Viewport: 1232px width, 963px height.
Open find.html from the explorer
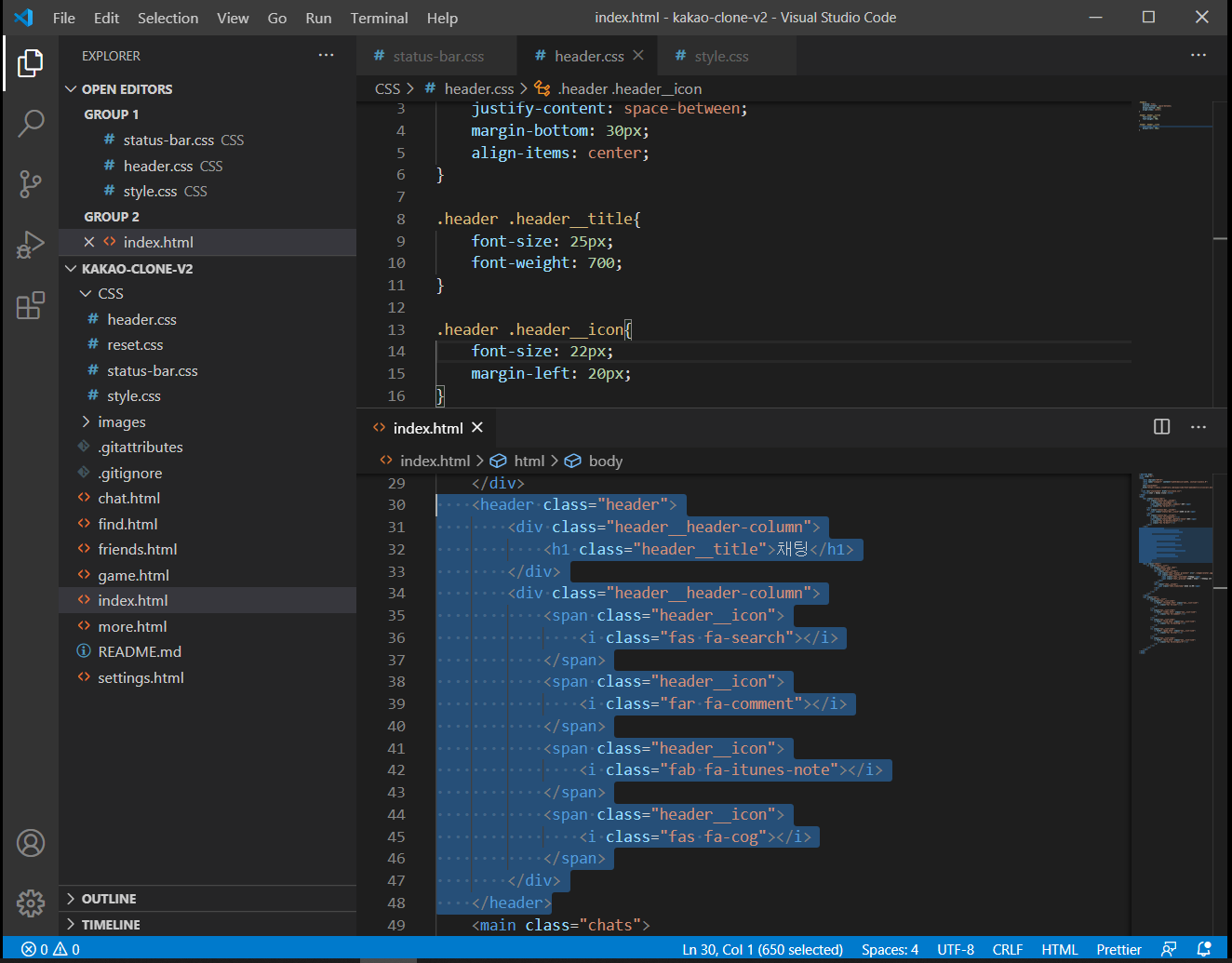pos(127,525)
